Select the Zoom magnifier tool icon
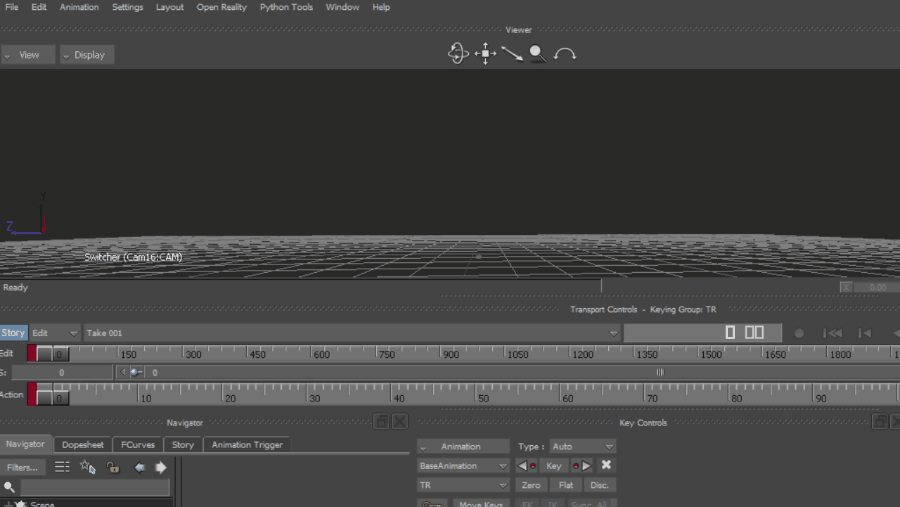Viewport: 900px width, 507px height. [537, 53]
